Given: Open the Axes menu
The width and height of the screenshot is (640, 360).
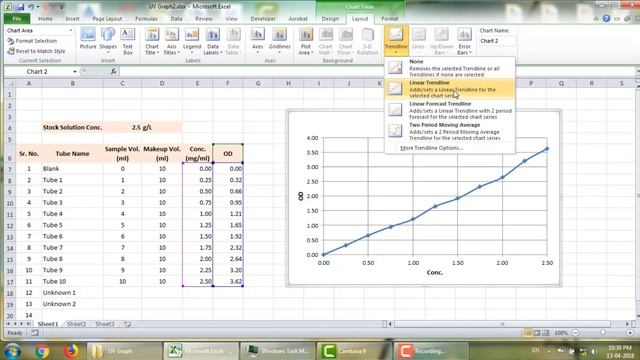Looking at the screenshot, I should 258,41.
